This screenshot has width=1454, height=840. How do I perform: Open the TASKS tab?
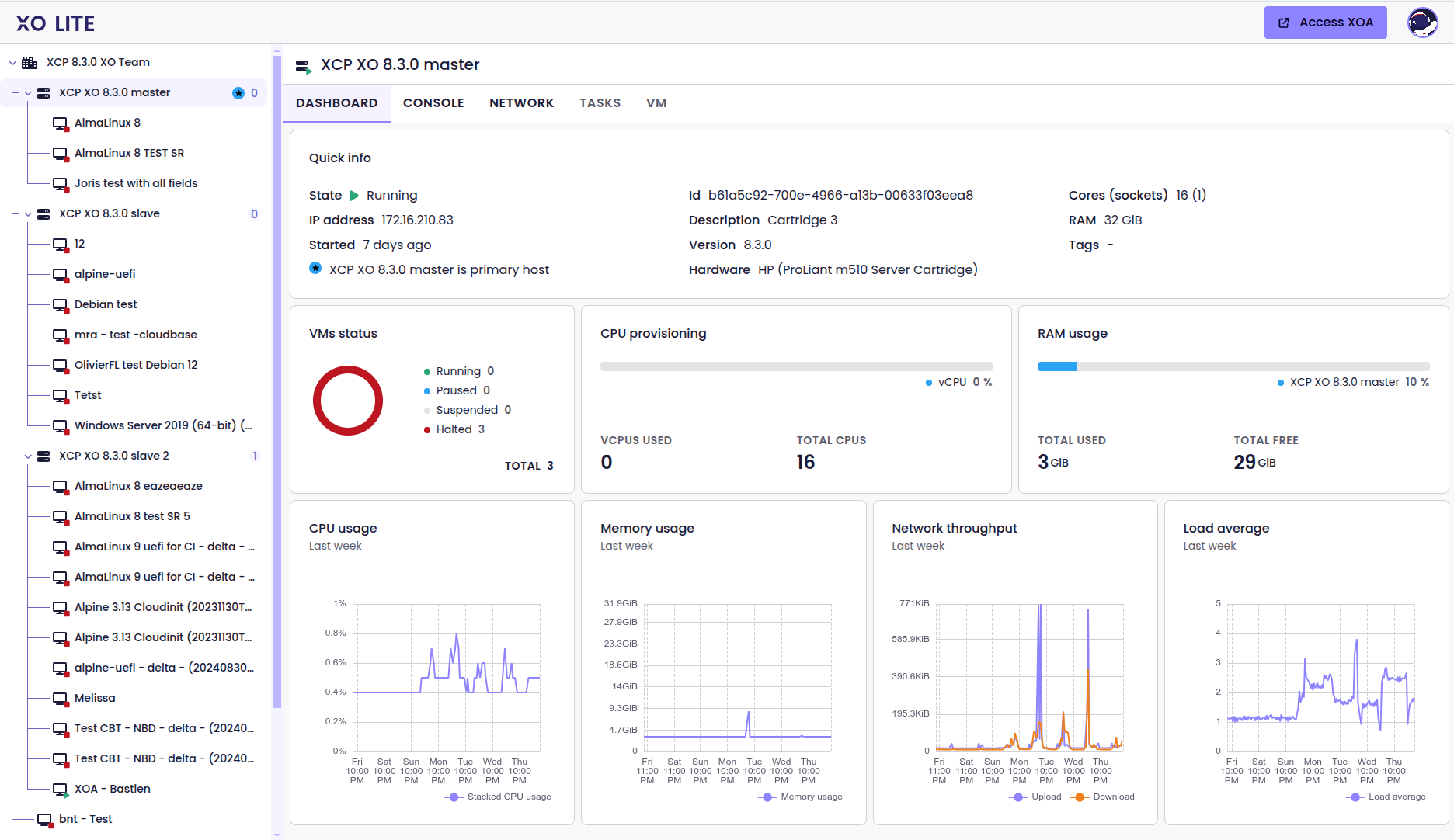coord(600,103)
